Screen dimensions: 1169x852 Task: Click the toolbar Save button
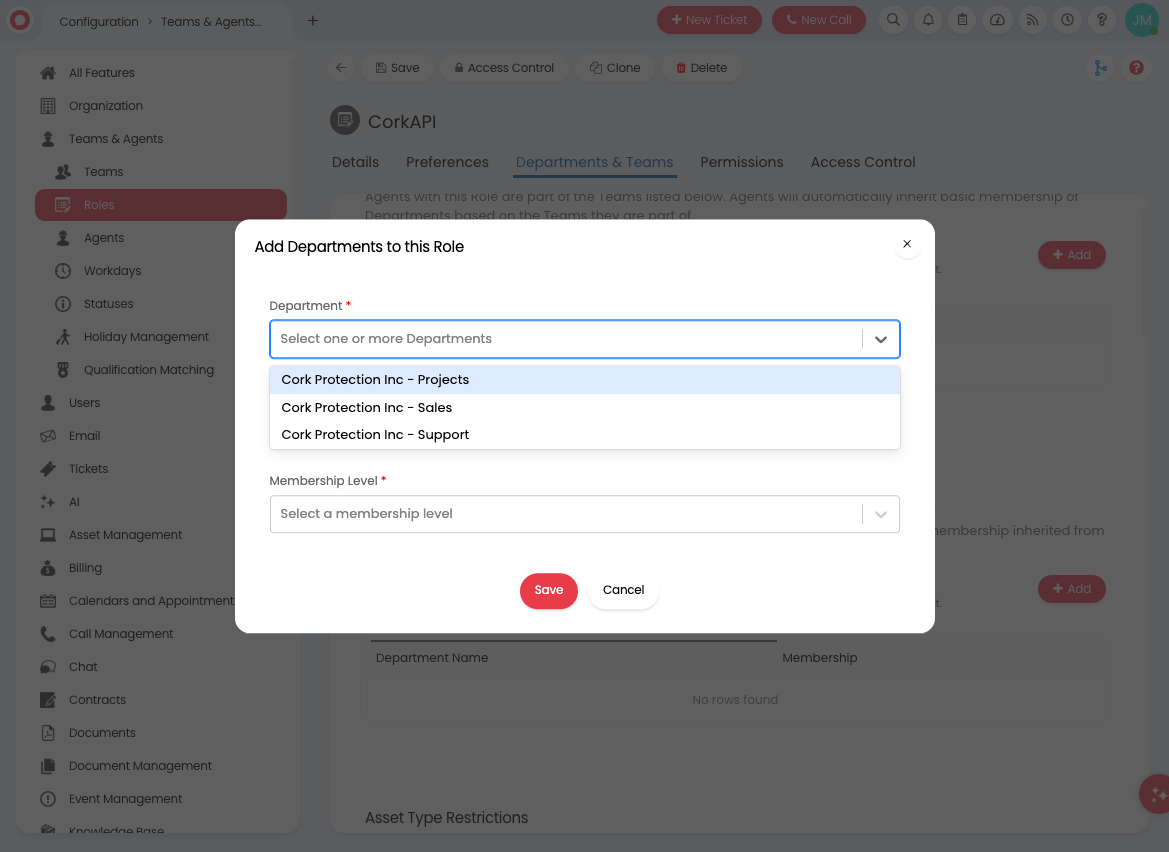[x=397, y=68]
